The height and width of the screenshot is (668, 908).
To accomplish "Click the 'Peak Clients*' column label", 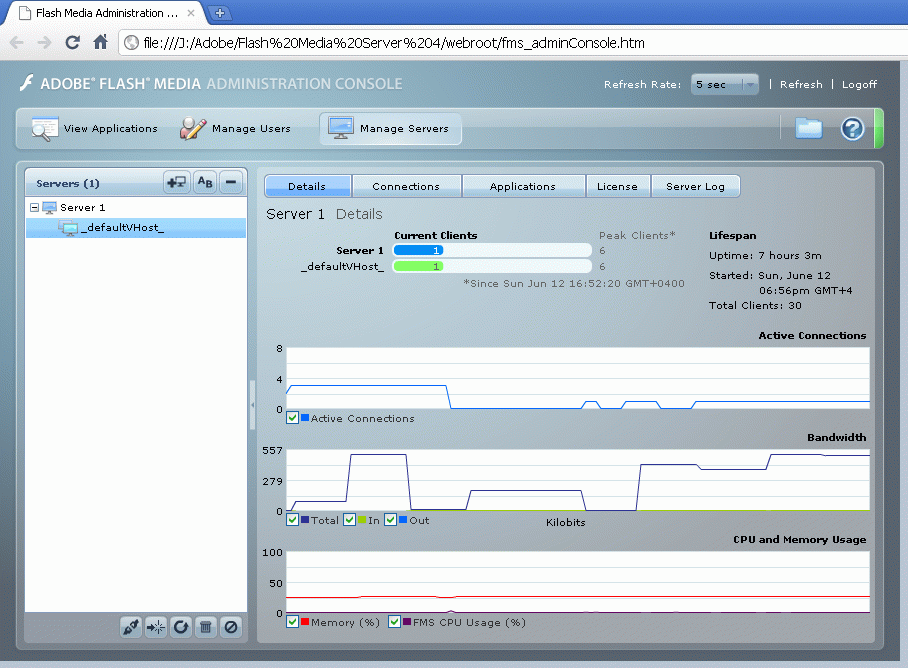I will tap(637, 236).
